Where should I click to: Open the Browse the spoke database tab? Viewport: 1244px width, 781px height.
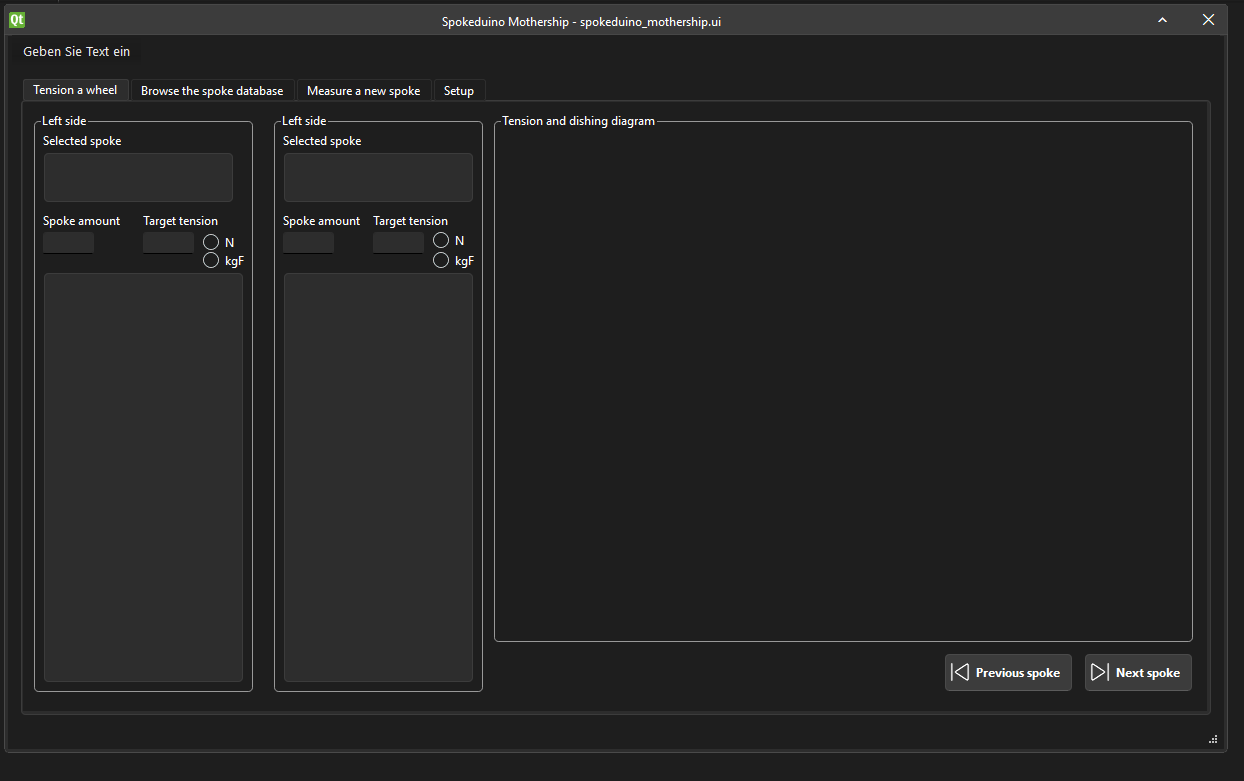(212, 91)
